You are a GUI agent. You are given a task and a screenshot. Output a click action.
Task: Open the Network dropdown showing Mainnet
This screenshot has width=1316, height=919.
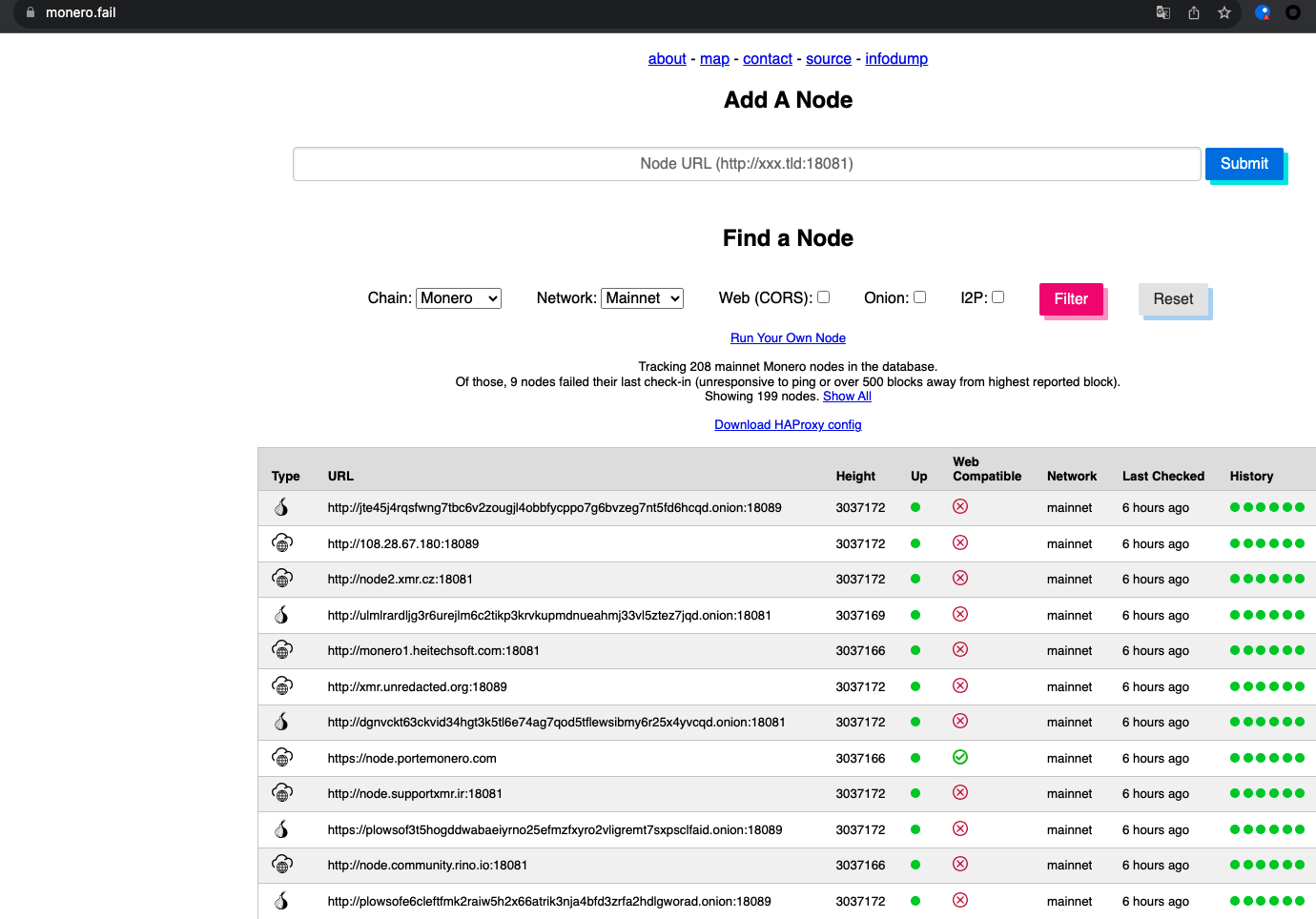click(x=642, y=298)
